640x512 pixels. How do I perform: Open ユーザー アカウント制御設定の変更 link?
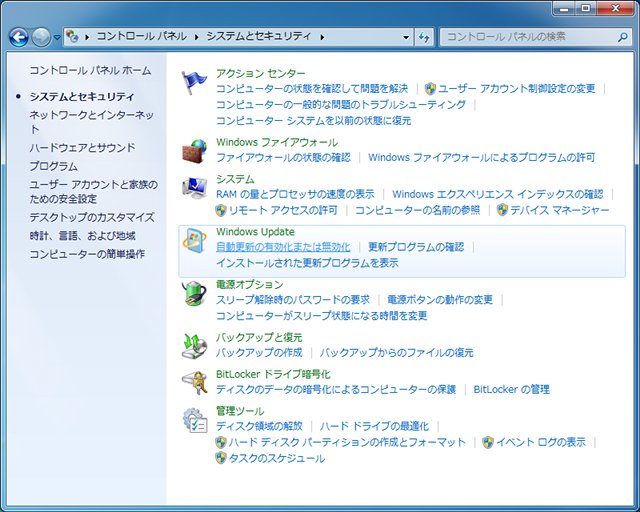coord(516,89)
